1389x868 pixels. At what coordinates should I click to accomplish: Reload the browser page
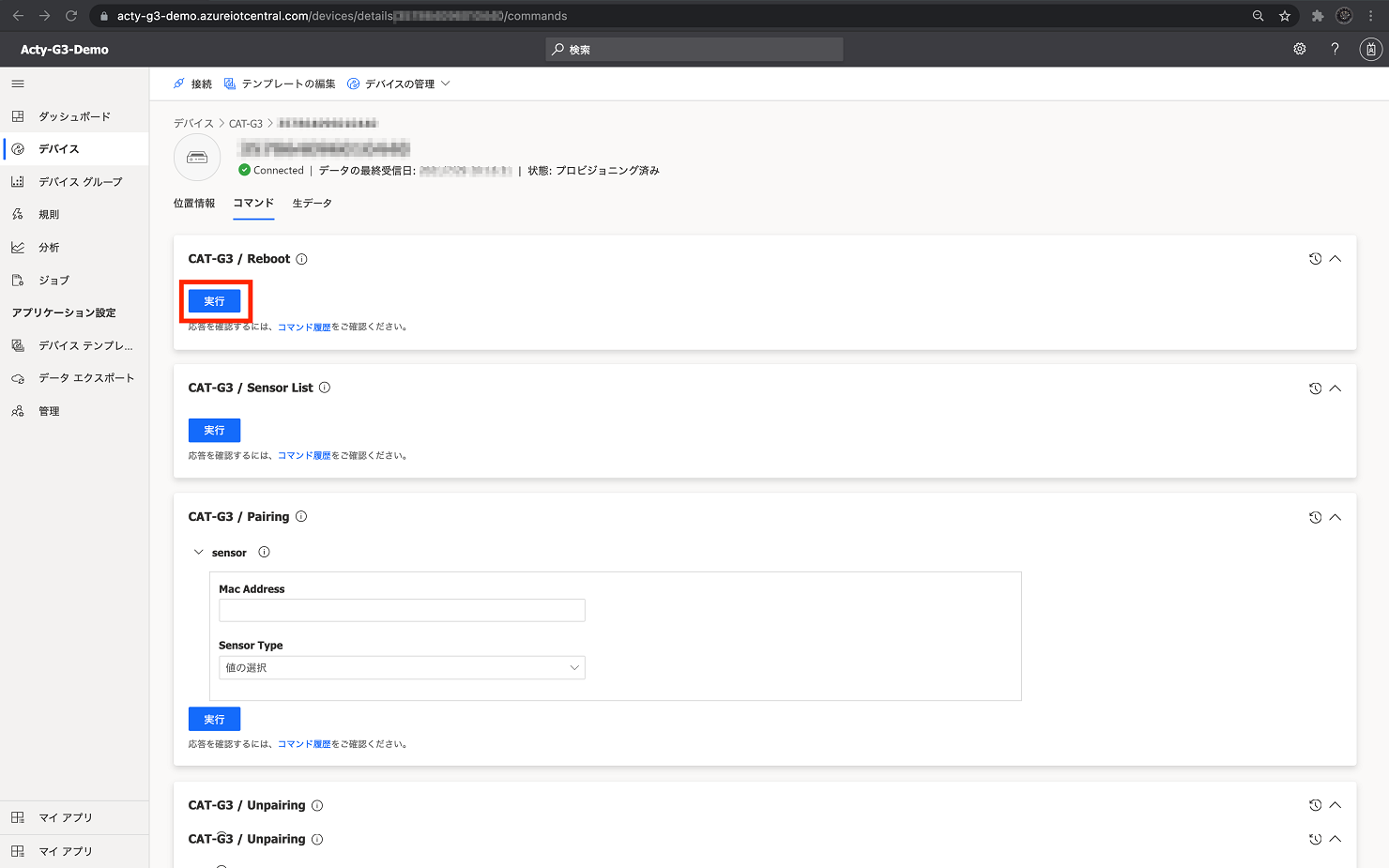point(71,16)
